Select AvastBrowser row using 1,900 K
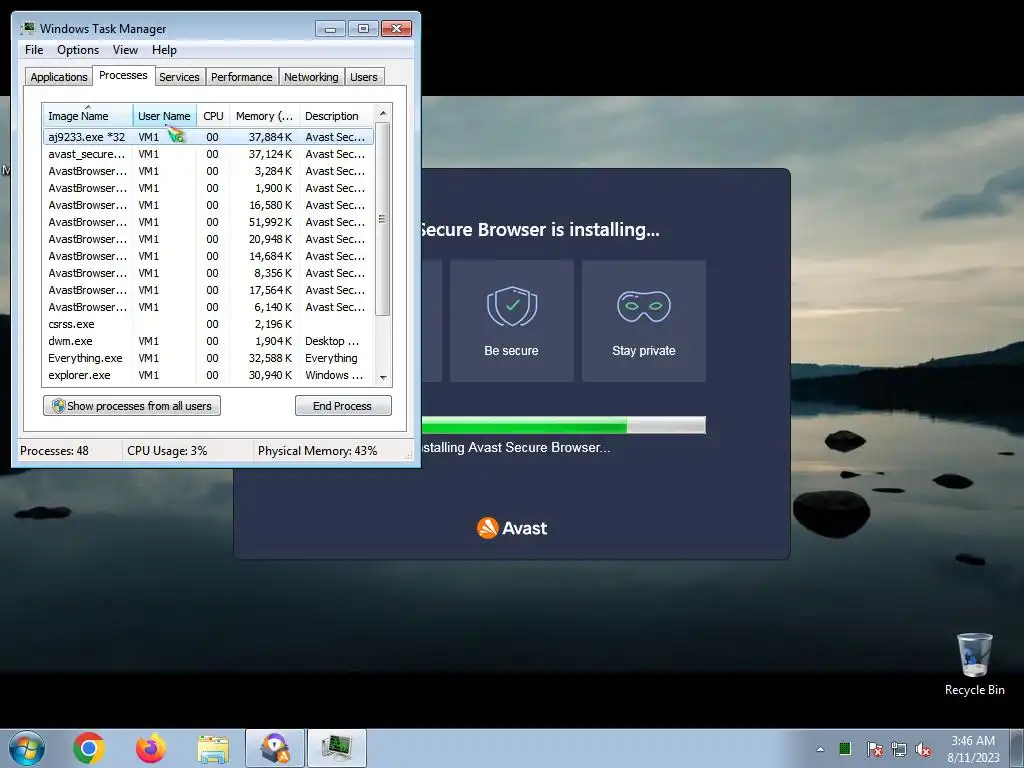 (208, 188)
